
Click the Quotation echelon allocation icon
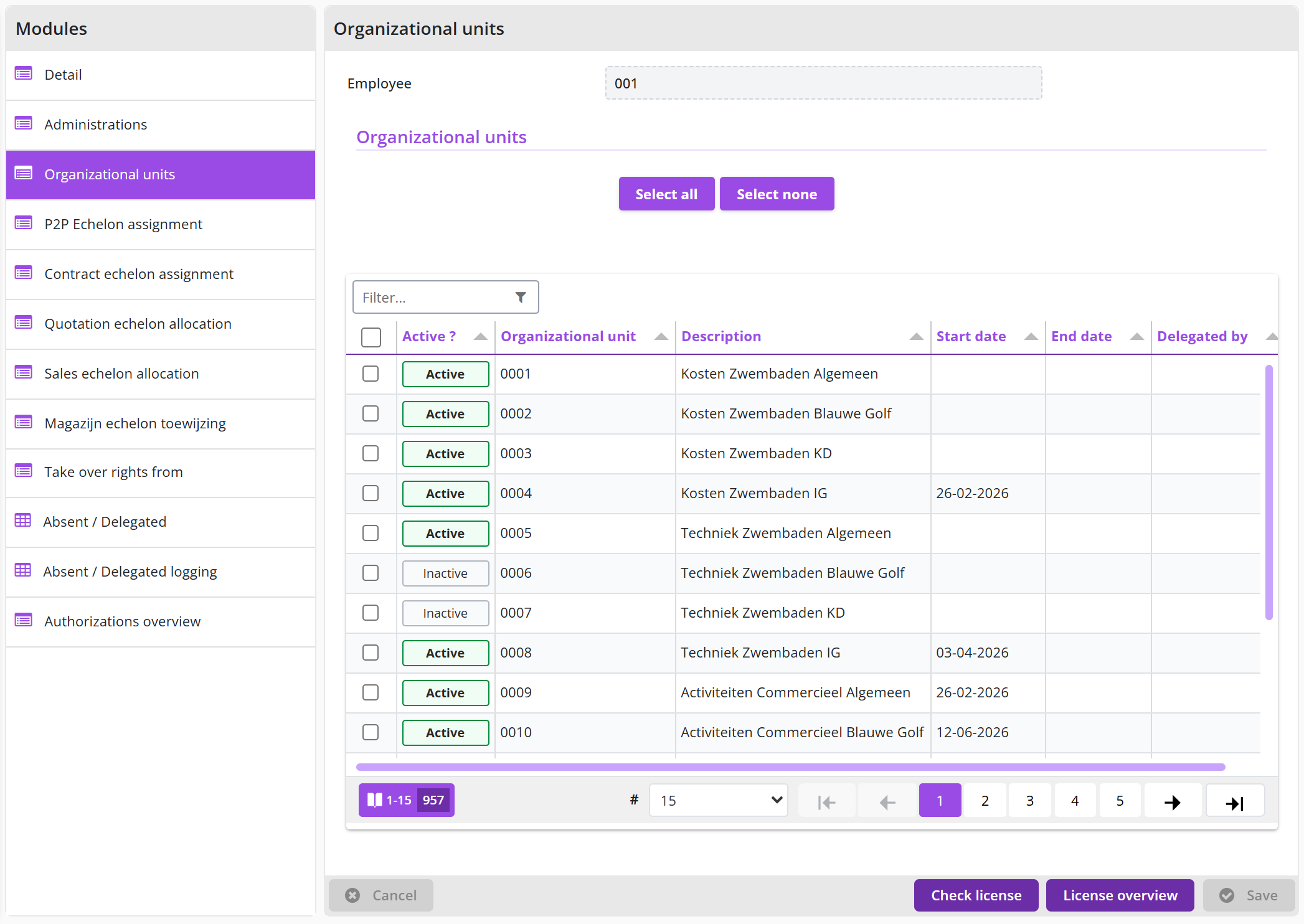click(24, 323)
